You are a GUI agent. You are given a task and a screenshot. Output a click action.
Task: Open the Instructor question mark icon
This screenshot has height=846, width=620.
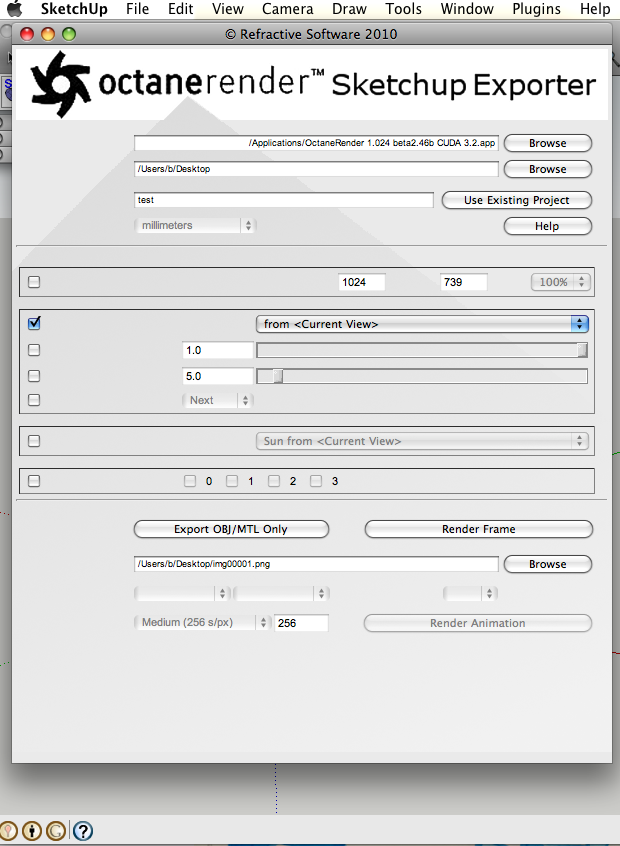tap(83, 831)
